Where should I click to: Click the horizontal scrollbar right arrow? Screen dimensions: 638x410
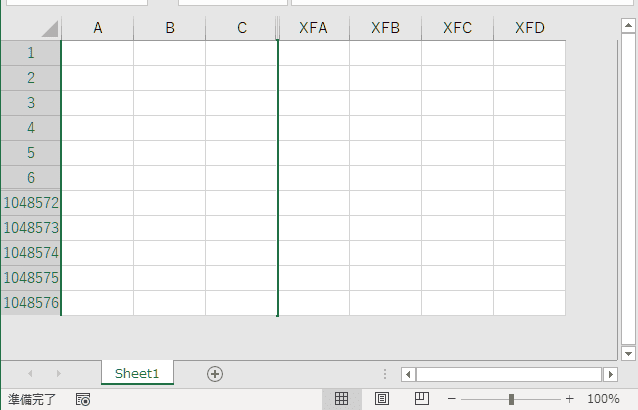pos(610,374)
